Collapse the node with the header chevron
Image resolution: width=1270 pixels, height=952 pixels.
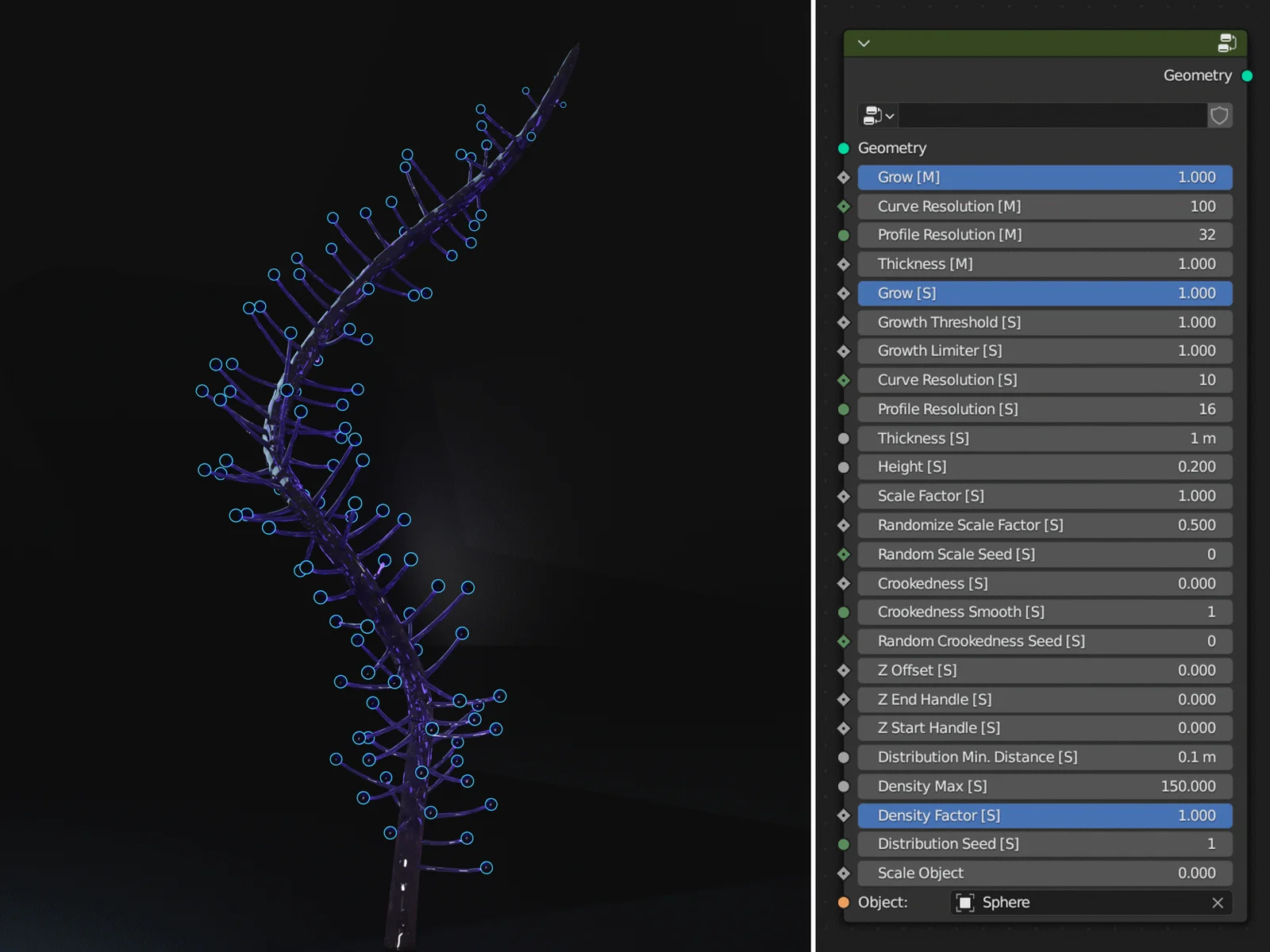tap(864, 44)
